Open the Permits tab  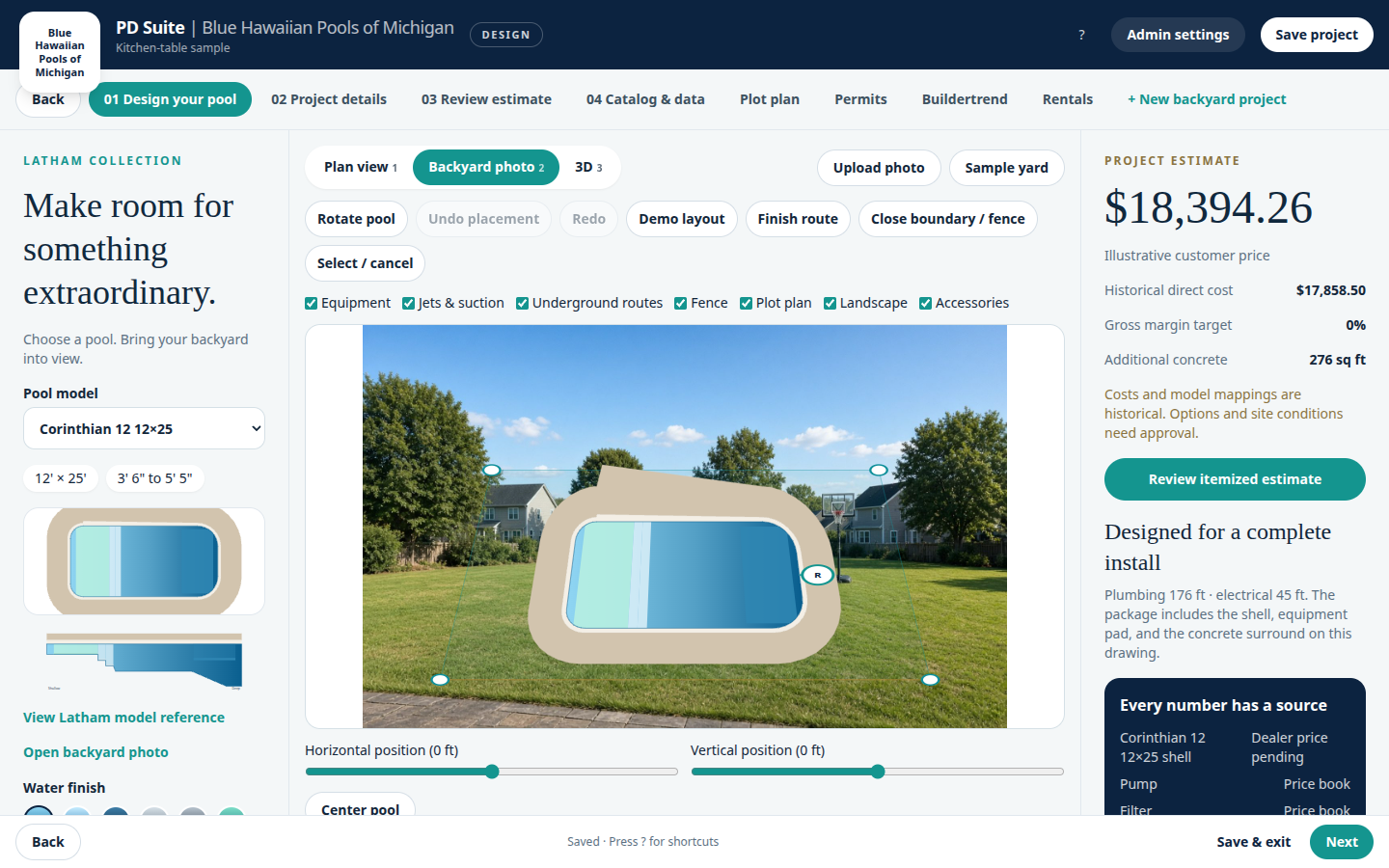(860, 99)
